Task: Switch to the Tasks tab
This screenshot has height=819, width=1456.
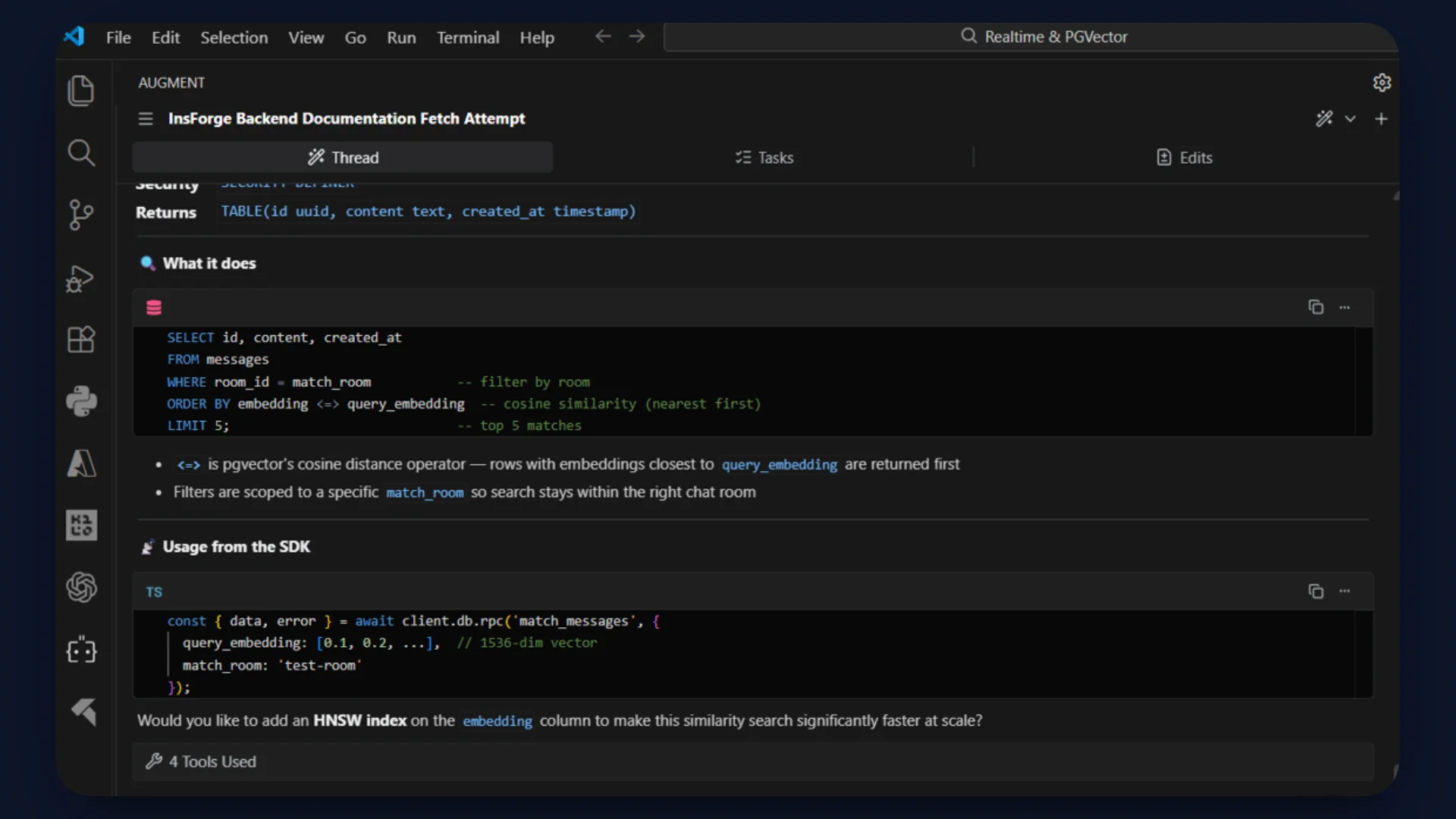Action: [x=764, y=158]
